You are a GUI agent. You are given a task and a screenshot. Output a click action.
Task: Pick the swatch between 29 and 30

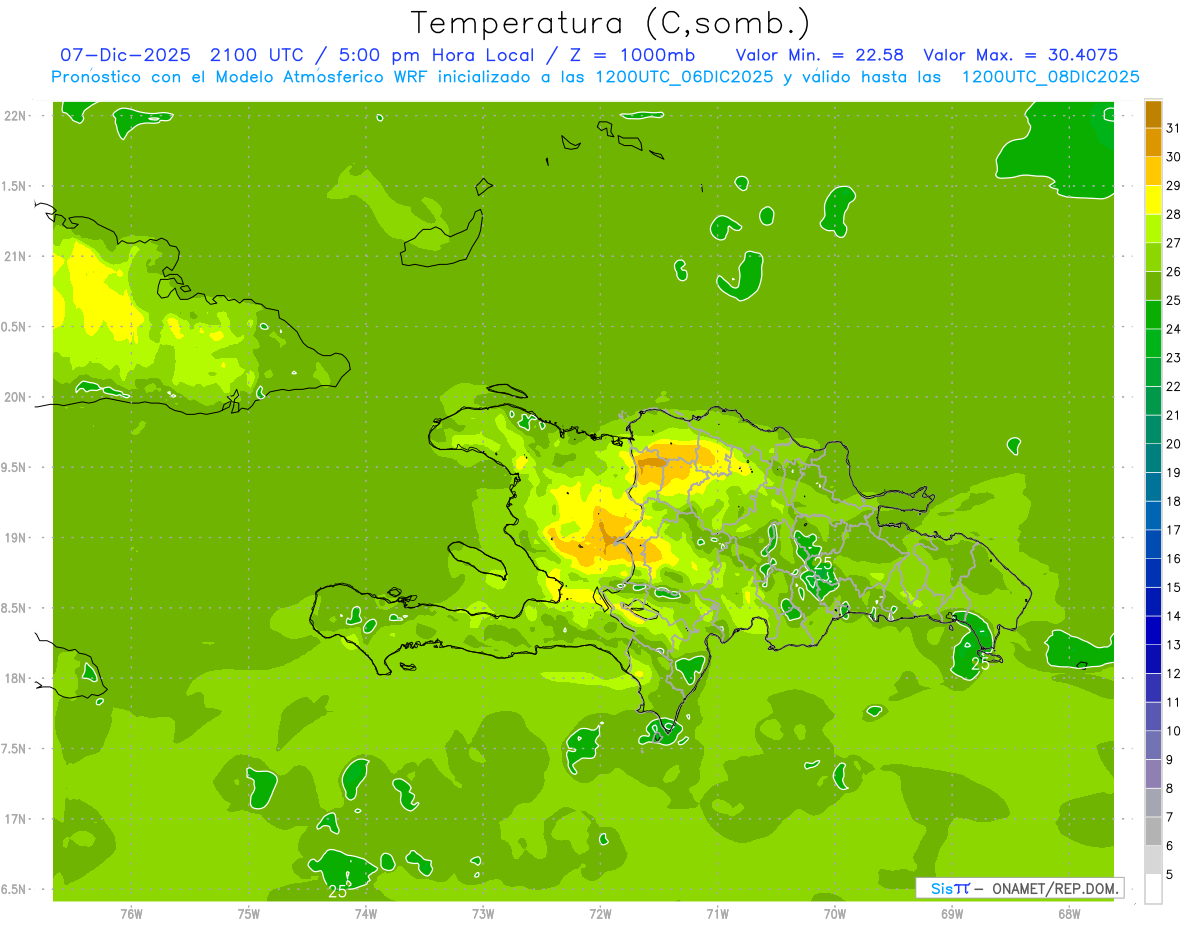click(1154, 171)
